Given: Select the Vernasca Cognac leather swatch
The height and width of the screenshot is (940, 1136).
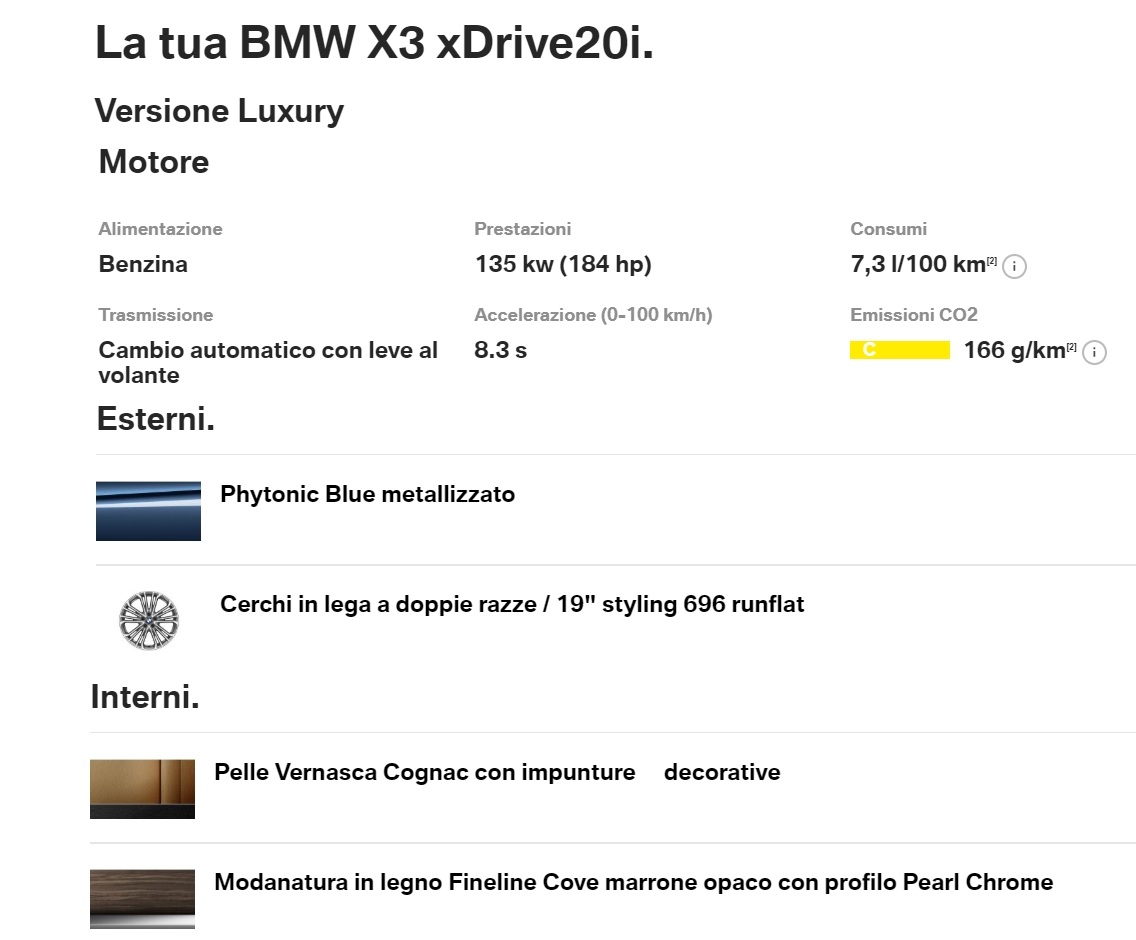Looking at the screenshot, I should (x=142, y=789).
